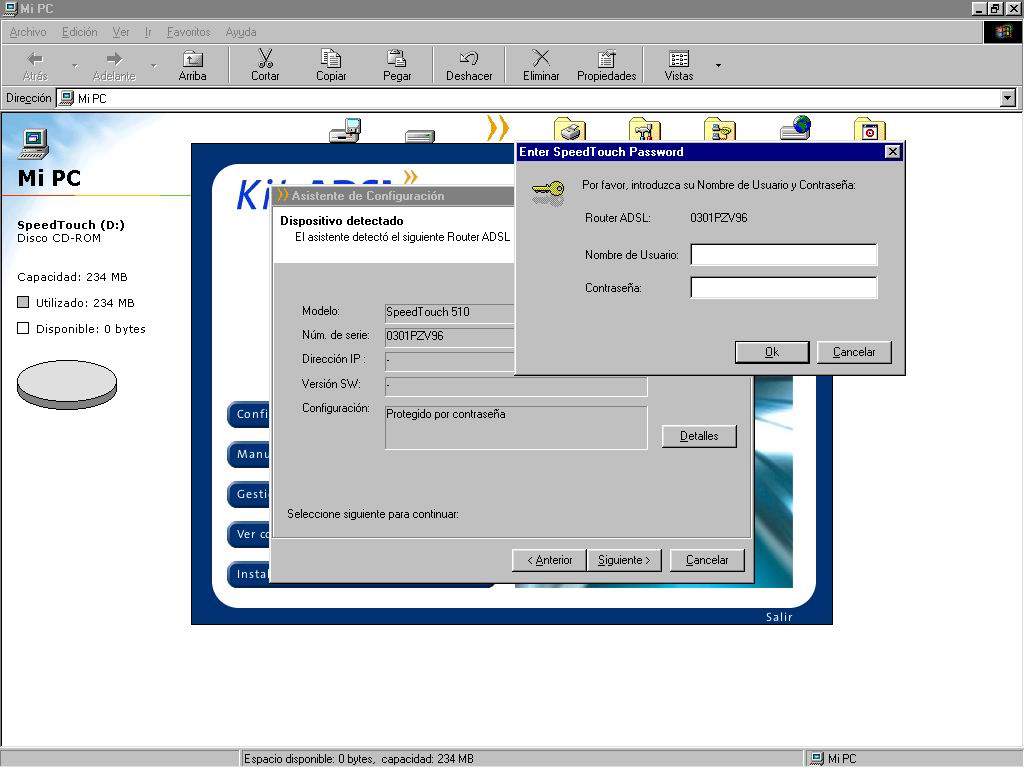
Task: Click the Detalles button
Action: pos(699,436)
